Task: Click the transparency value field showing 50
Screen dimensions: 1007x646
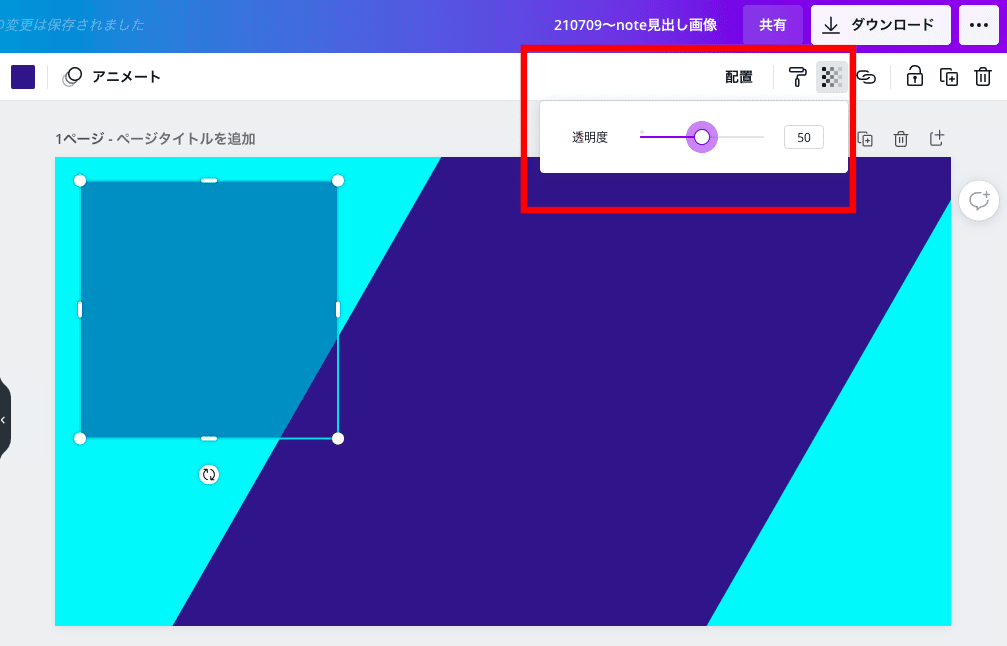Action: pos(803,137)
